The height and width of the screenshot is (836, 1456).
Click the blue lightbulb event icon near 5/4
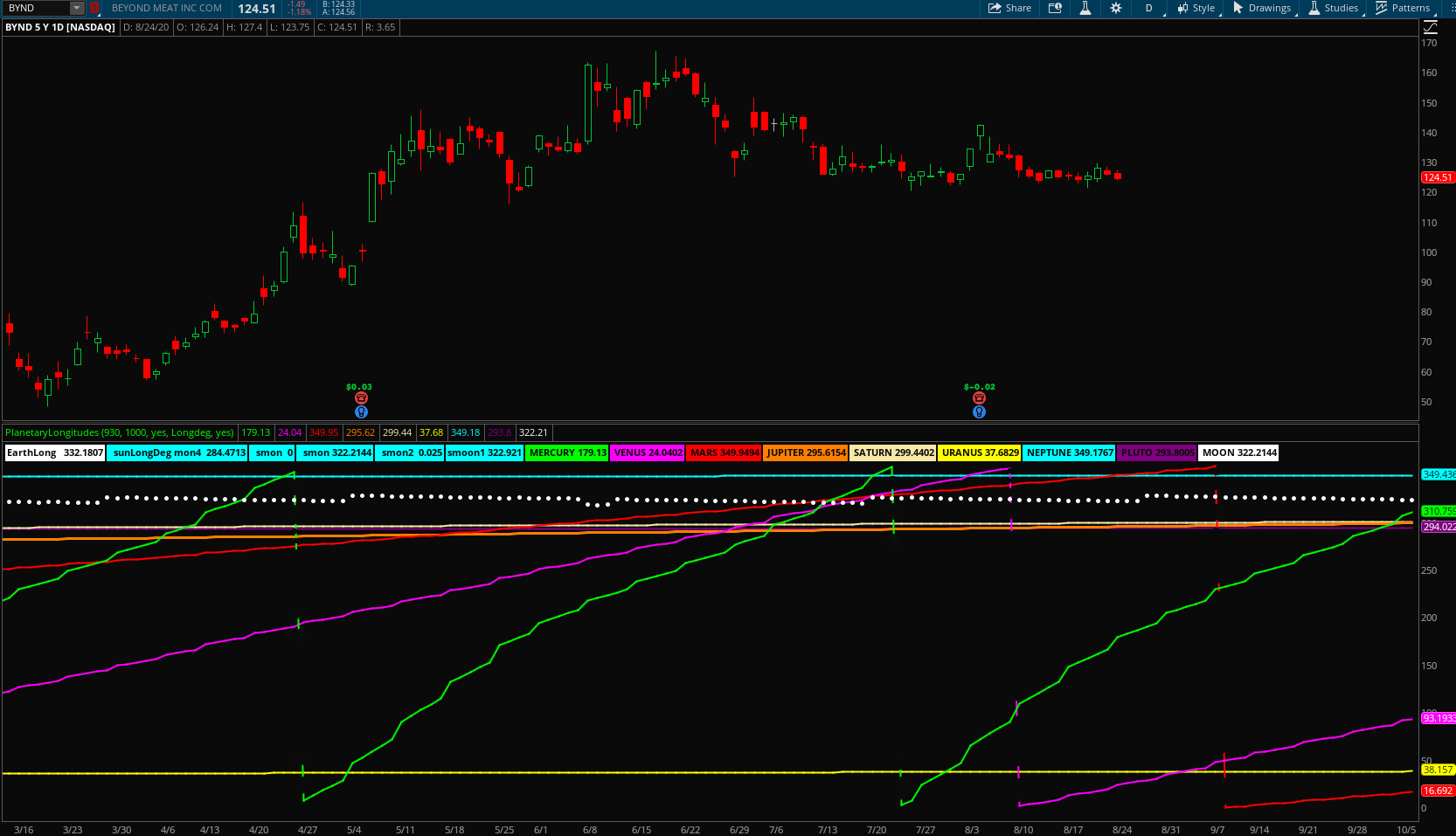point(361,412)
